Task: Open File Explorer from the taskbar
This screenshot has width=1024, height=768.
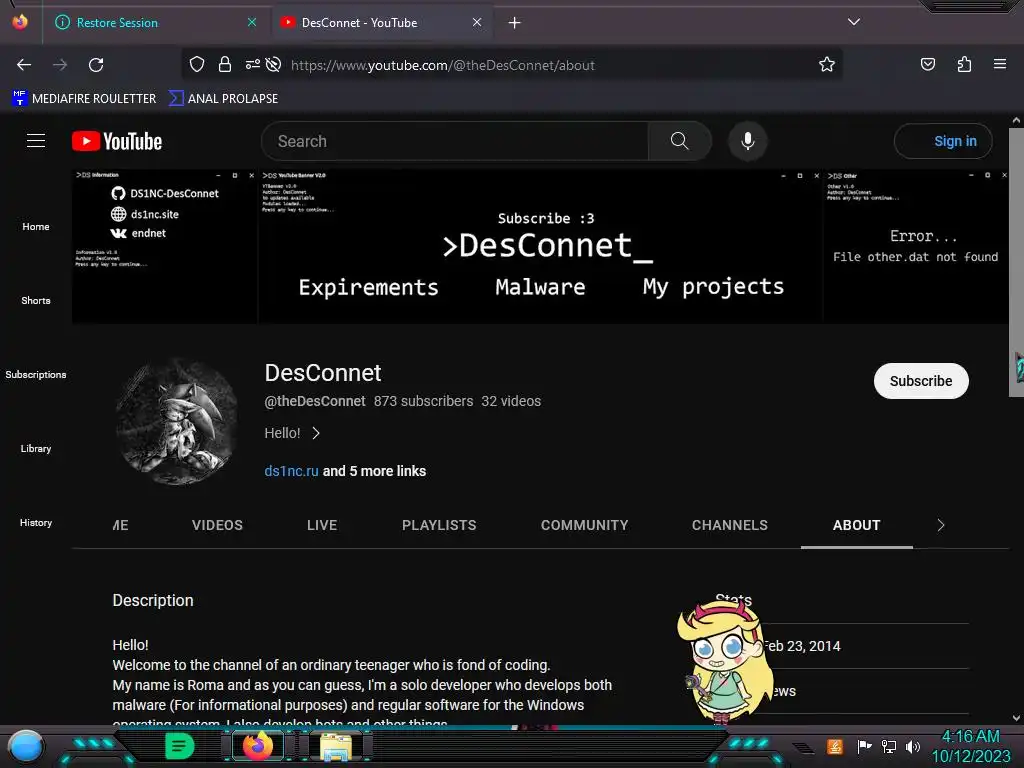Action: pos(336,746)
